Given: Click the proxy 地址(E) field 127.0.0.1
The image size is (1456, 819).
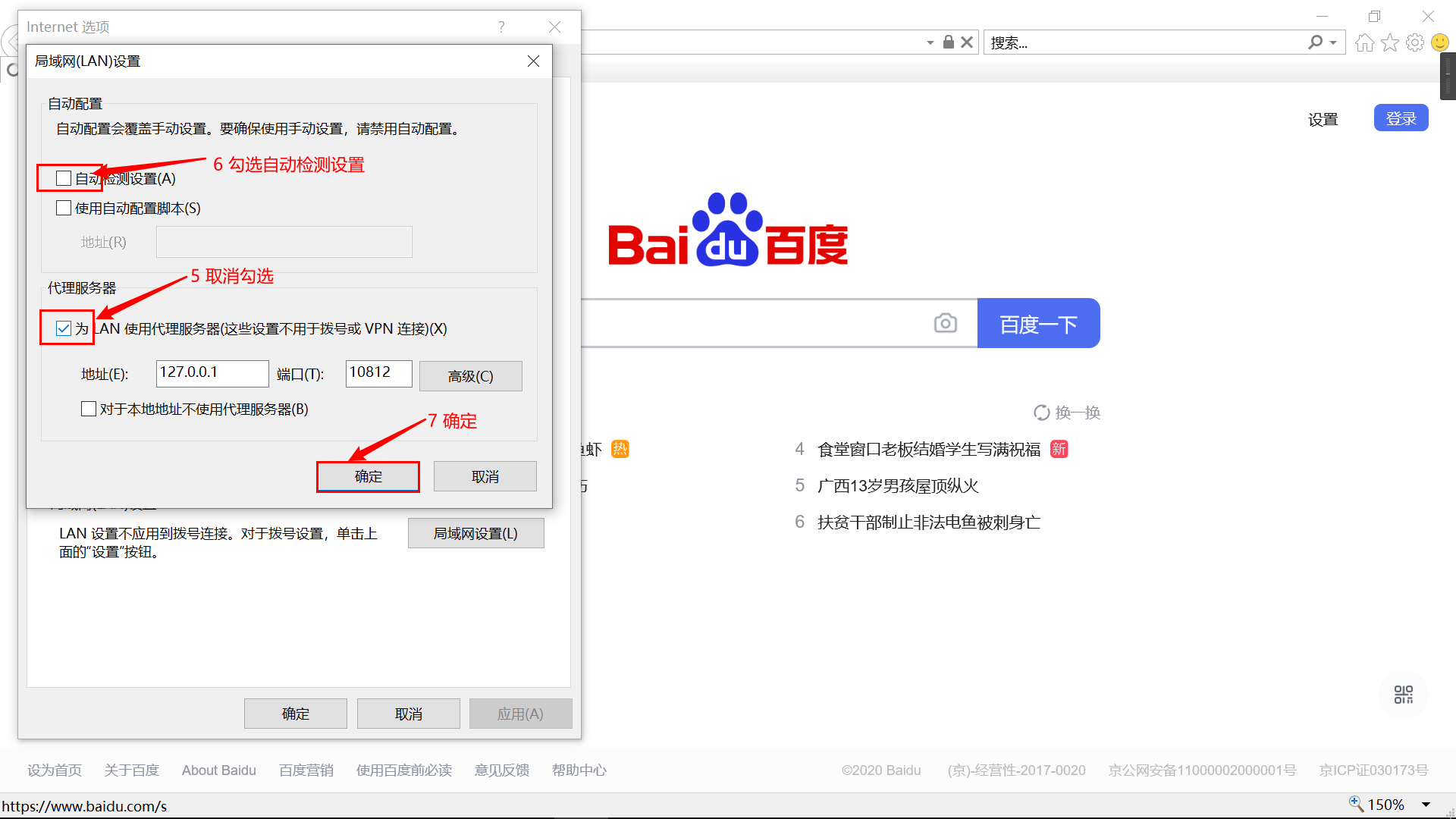Looking at the screenshot, I should click(x=212, y=373).
